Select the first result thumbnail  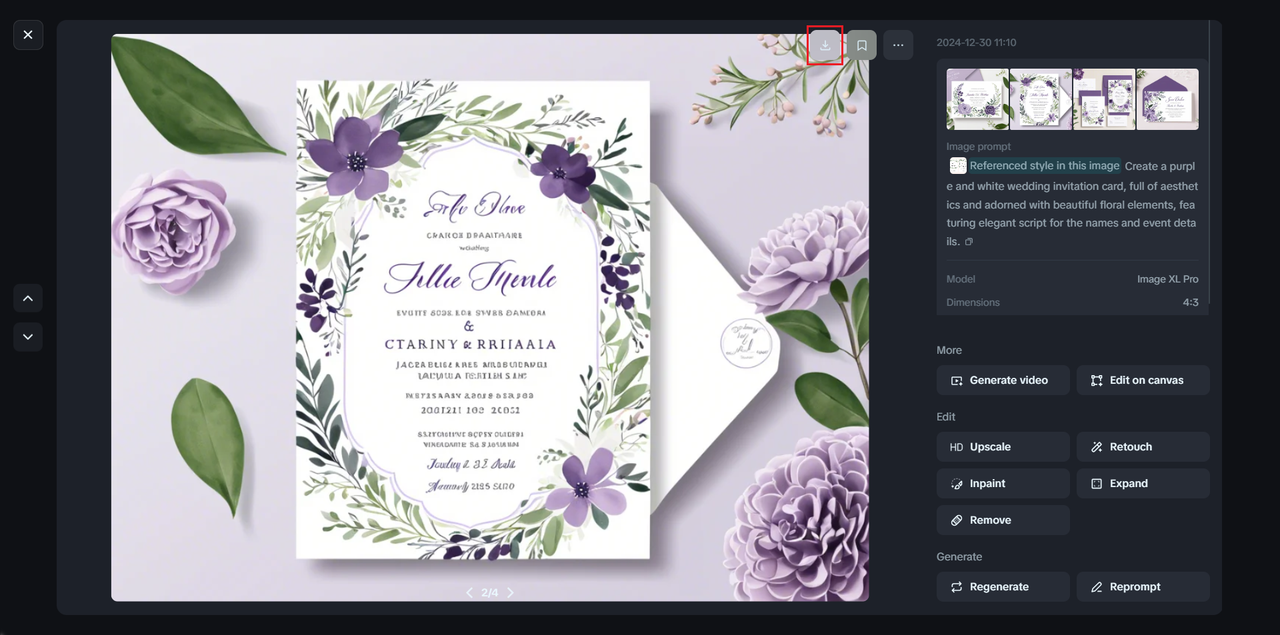(978, 99)
